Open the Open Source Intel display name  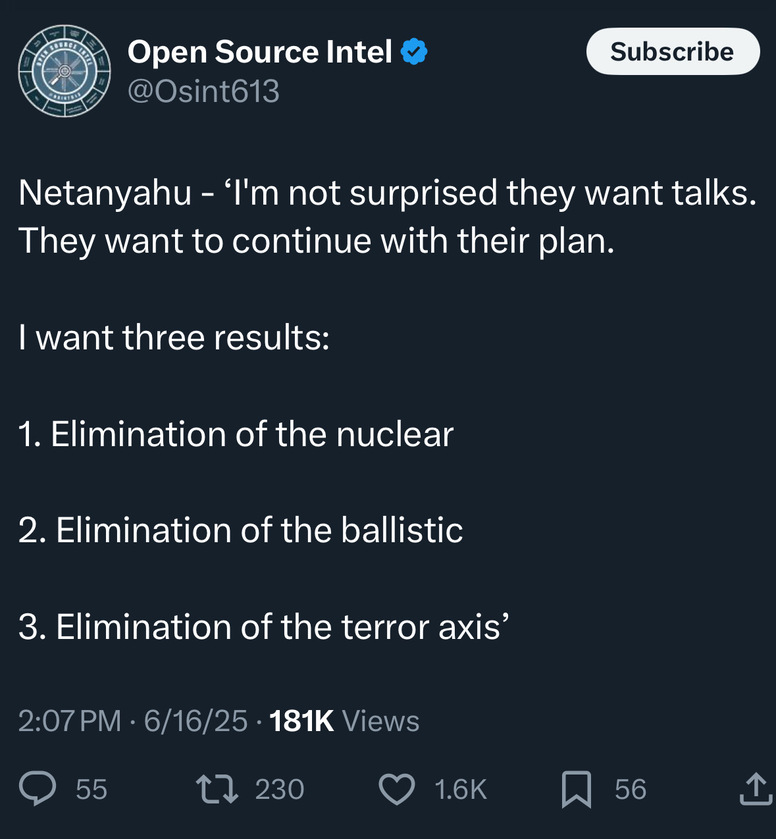point(260,52)
